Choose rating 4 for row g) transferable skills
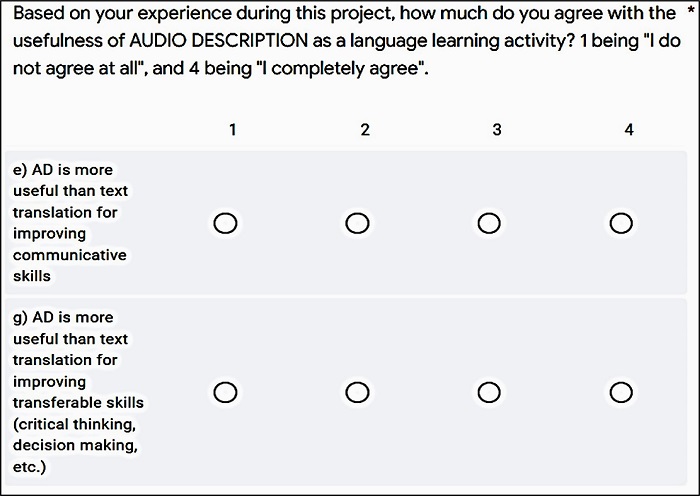Viewport: 700px width, 496px height. coord(621,391)
